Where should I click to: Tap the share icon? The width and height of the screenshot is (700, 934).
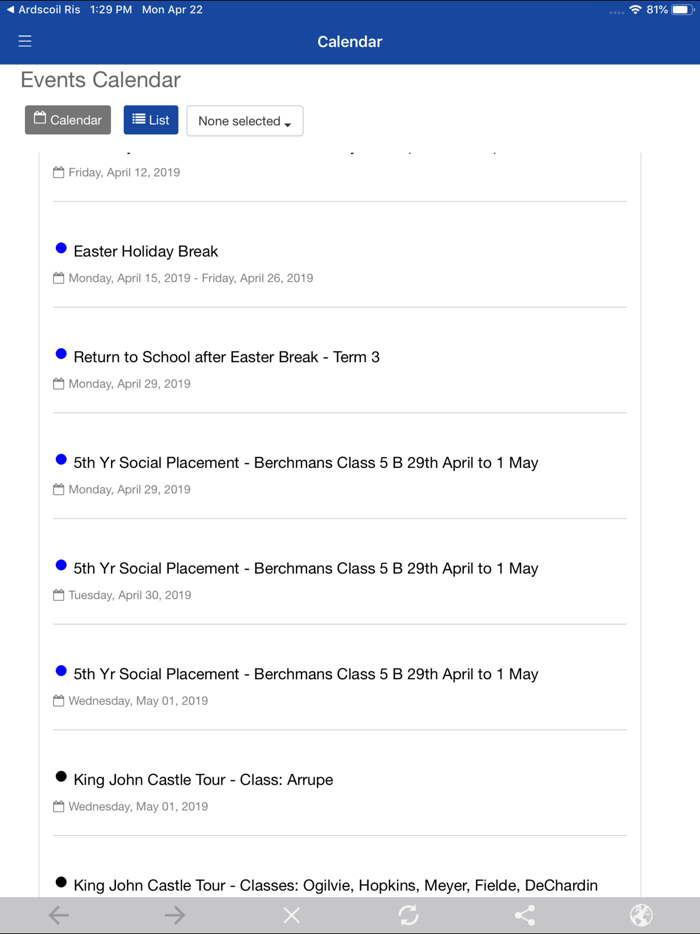pyautogui.click(x=525, y=915)
